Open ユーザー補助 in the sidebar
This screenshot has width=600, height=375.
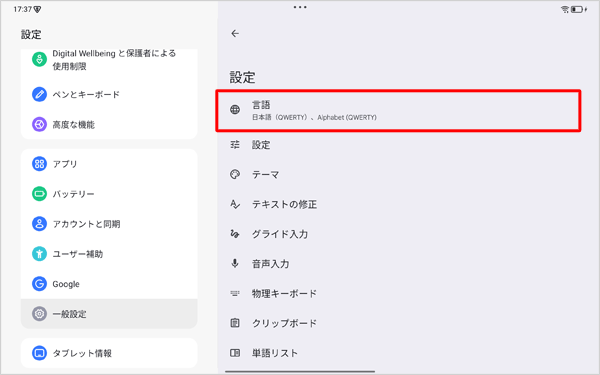coord(109,254)
